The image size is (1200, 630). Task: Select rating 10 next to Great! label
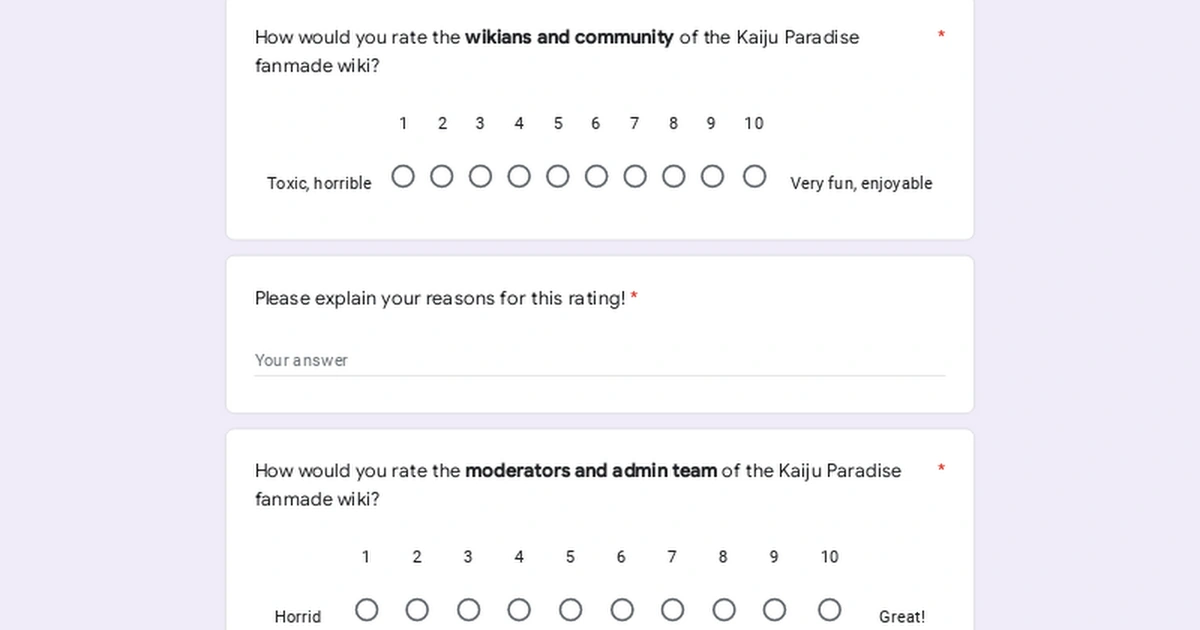[x=829, y=609]
